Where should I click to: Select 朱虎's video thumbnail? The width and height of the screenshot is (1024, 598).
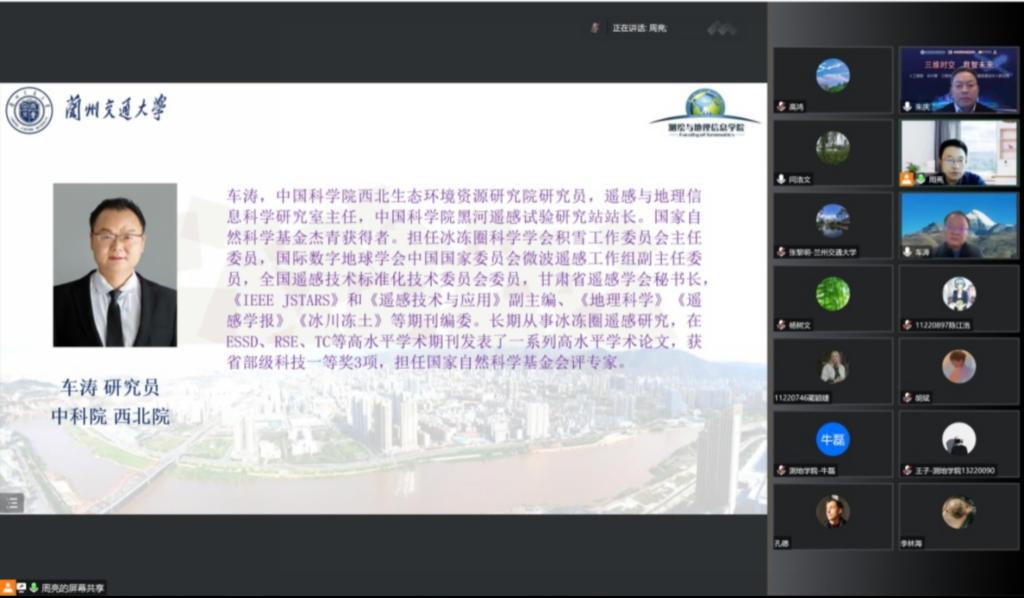click(958, 80)
